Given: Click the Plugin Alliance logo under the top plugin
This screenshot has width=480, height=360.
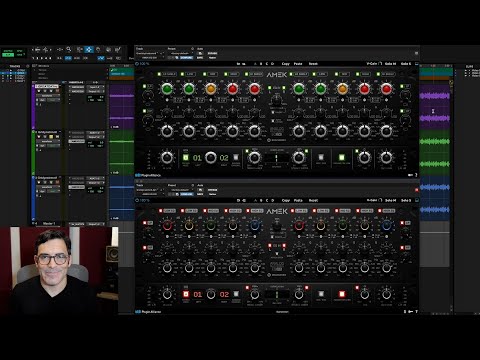Looking at the screenshot, I should (148, 175).
